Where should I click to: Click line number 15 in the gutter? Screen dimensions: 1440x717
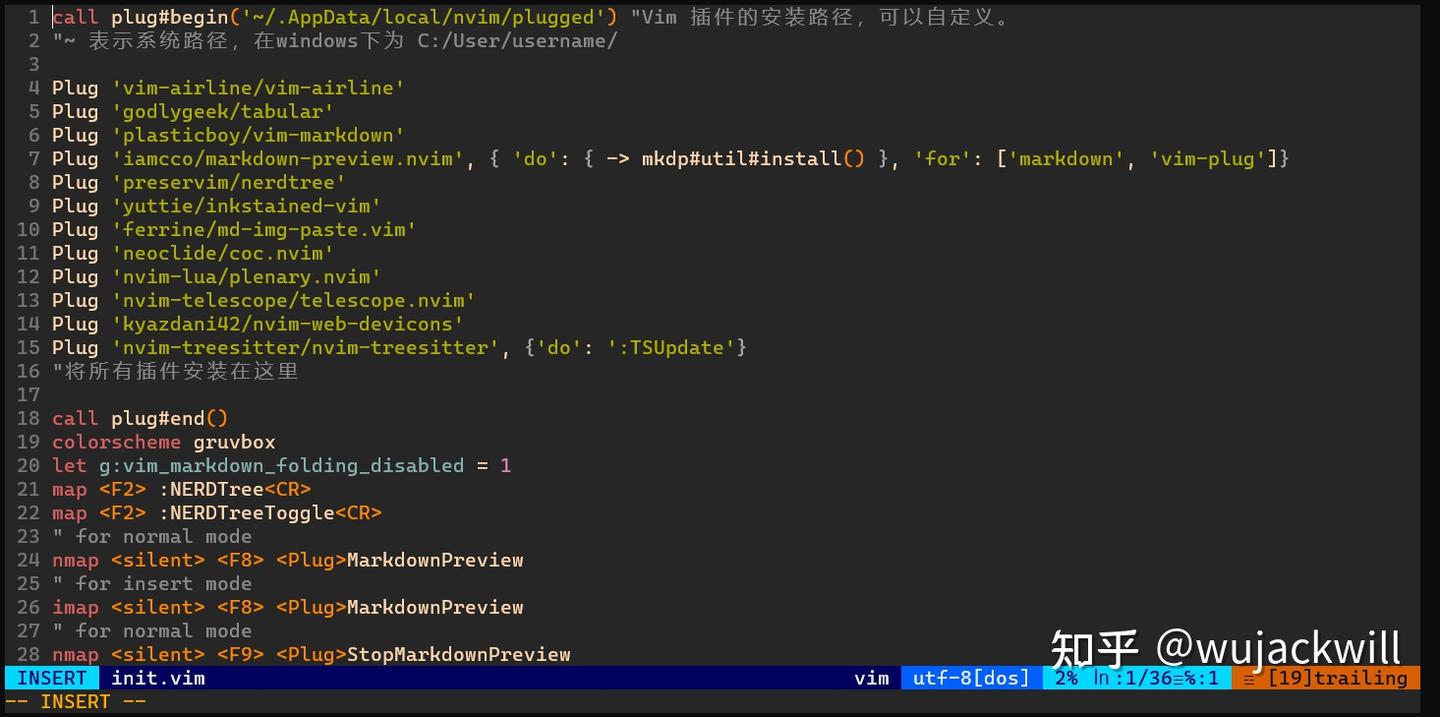[28, 347]
